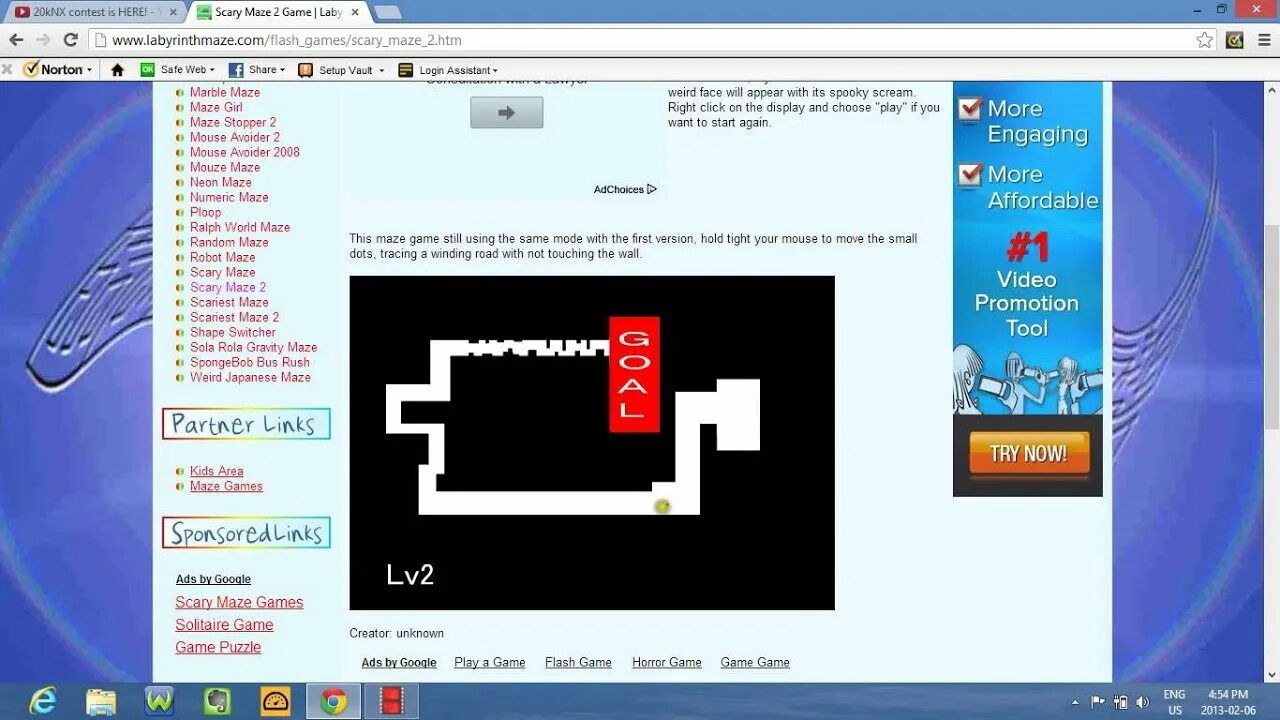The height and width of the screenshot is (720, 1280).
Task: Click the address bar URL field
Action: 640,40
